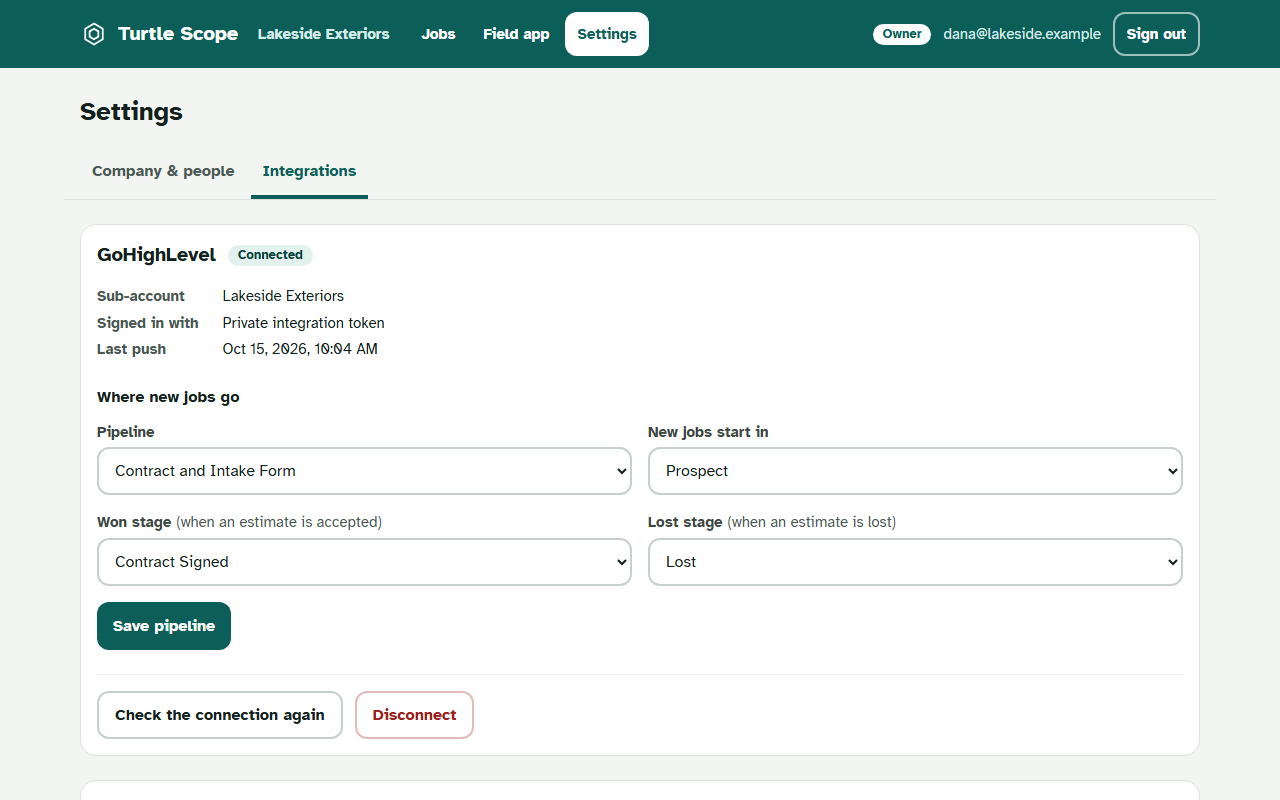Click the Sub-account label
1280x800 pixels.
coord(141,296)
